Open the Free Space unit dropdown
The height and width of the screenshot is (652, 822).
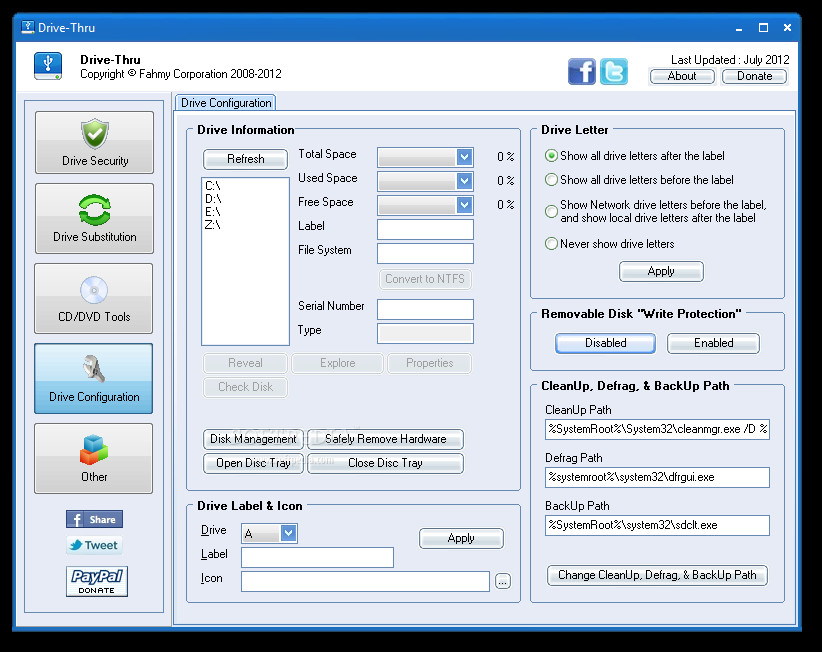[x=464, y=205]
